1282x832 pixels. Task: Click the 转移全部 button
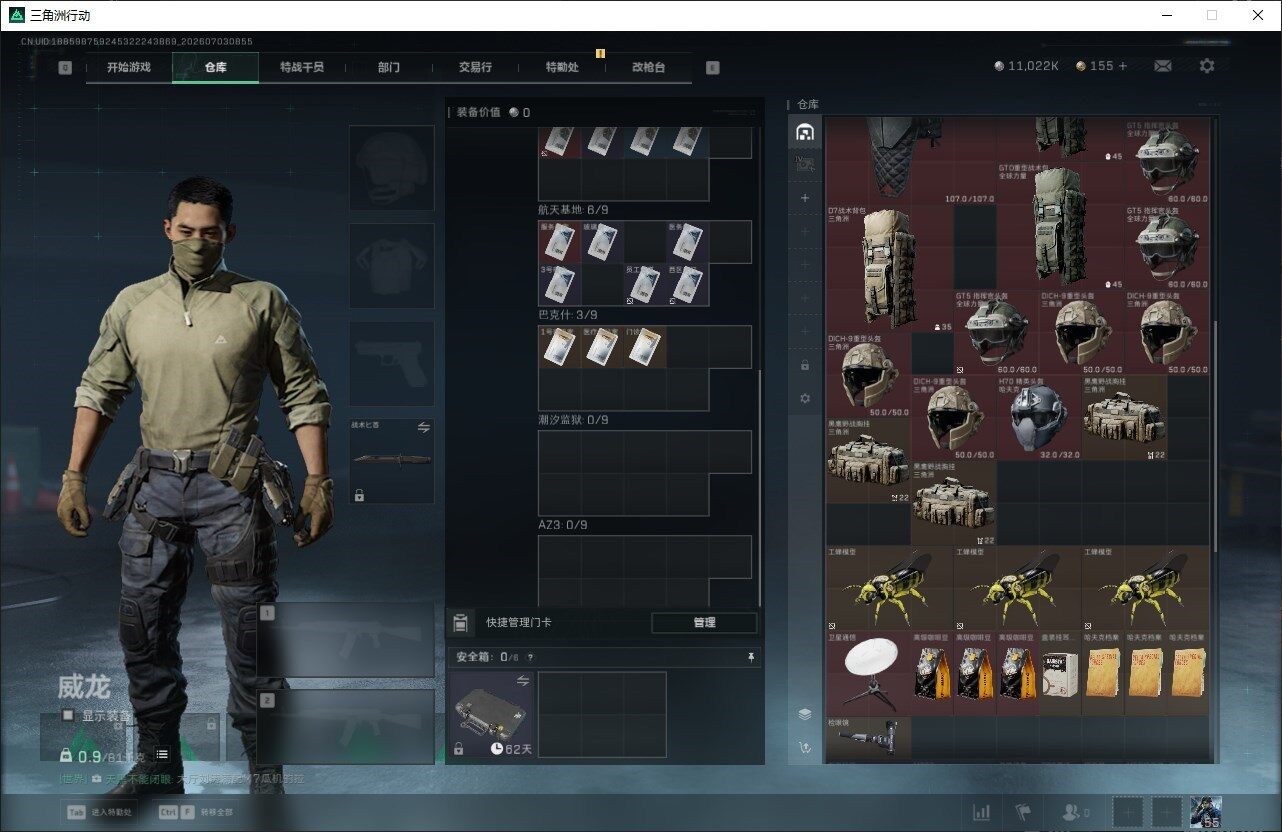coord(196,812)
